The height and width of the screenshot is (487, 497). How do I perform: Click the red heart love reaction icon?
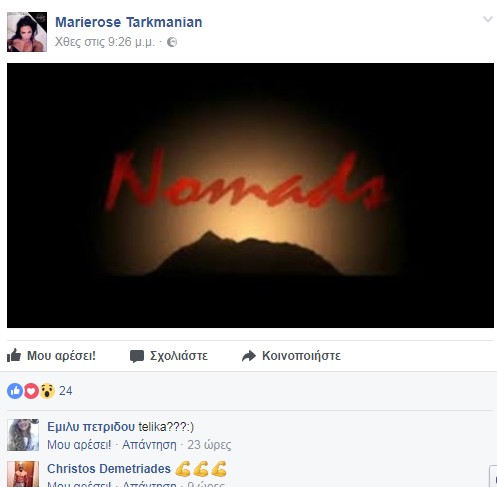[x=31, y=391]
